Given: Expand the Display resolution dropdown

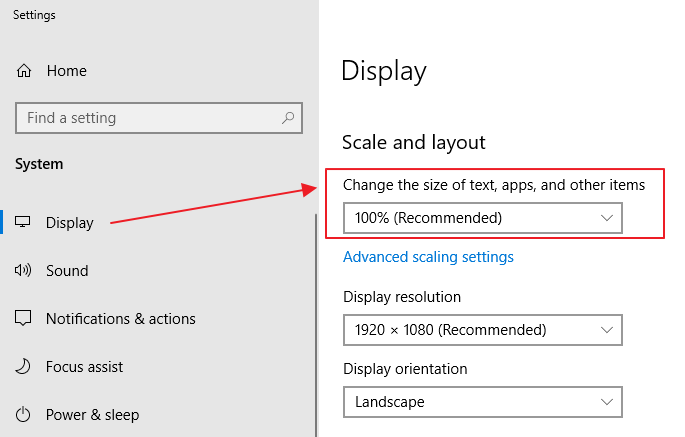Looking at the screenshot, I should [x=482, y=329].
